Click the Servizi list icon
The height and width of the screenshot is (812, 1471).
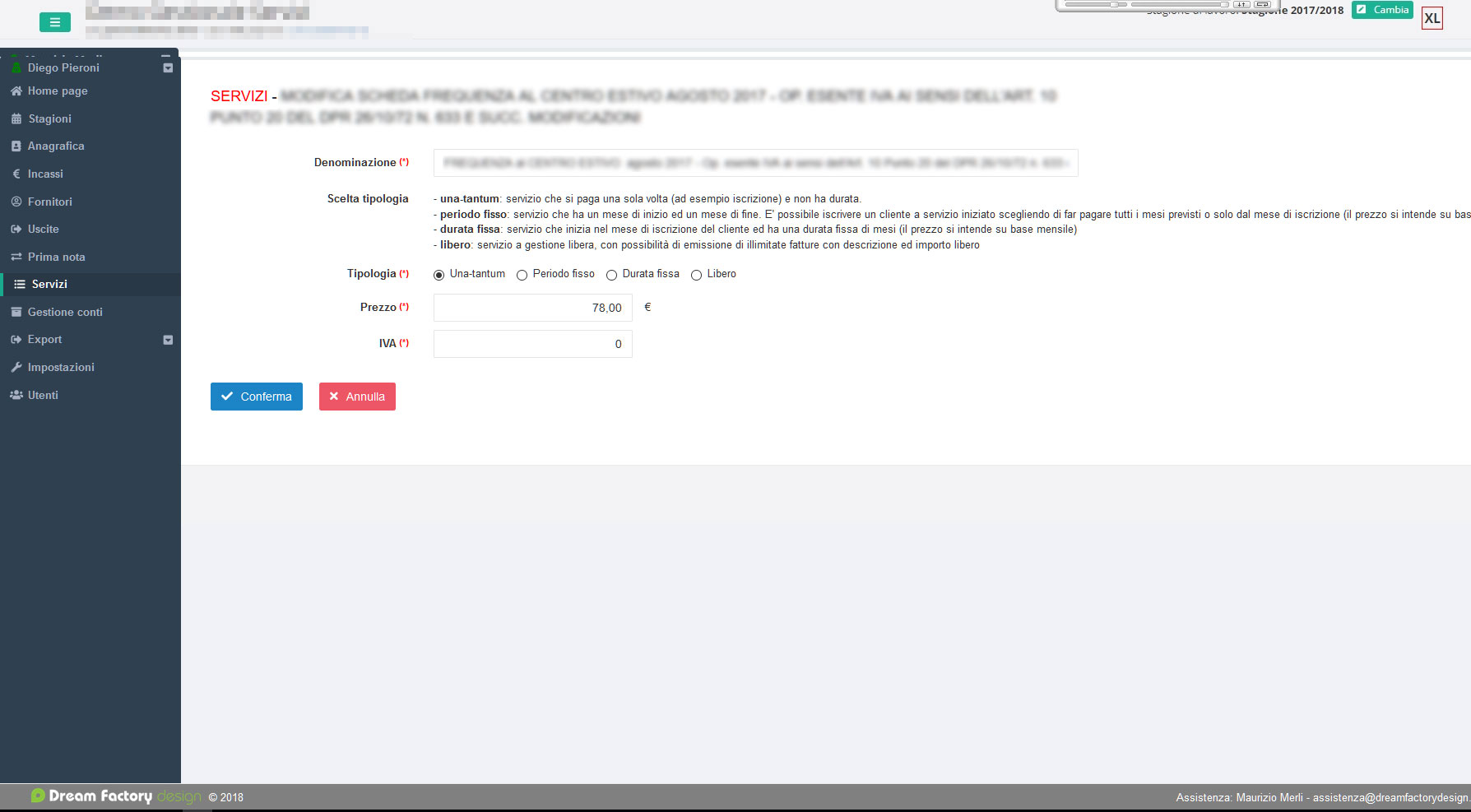pos(20,285)
